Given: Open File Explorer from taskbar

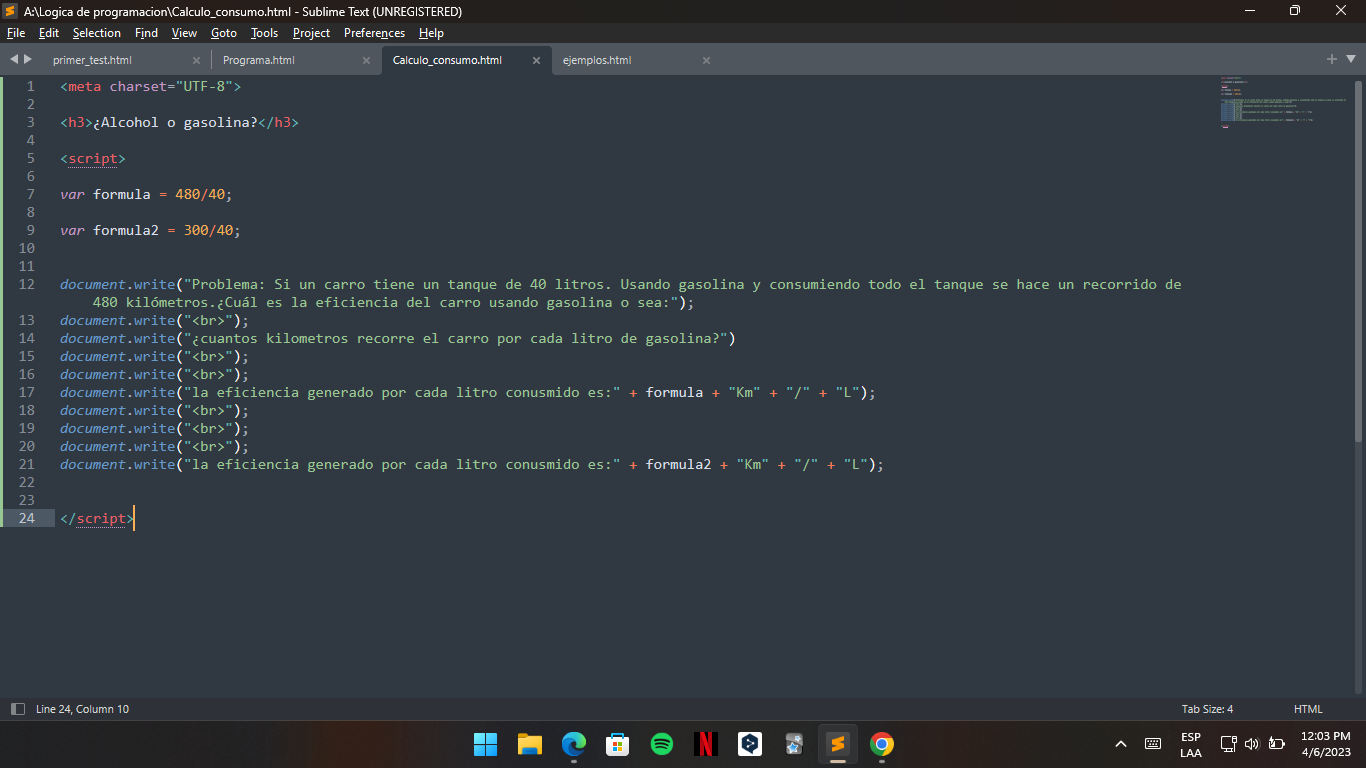Looking at the screenshot, I should 529,744.
